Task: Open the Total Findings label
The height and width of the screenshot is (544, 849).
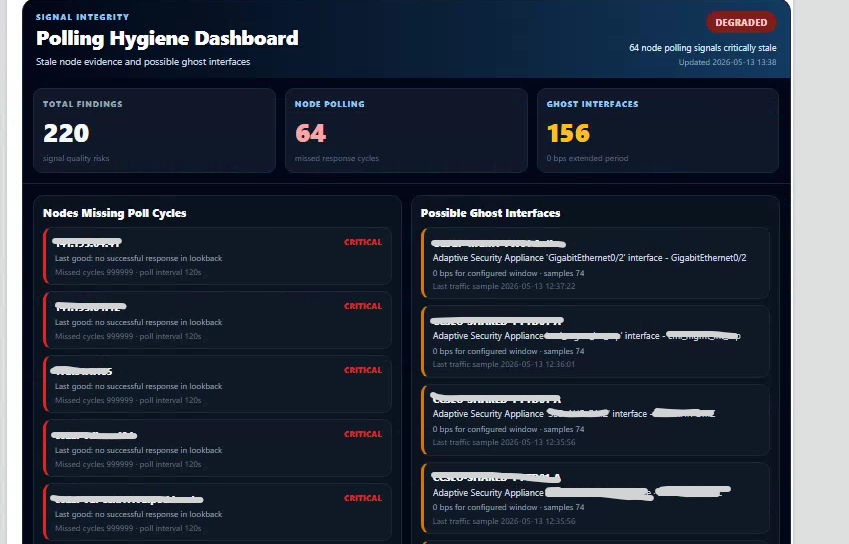Action: click(x=83, y=104)
